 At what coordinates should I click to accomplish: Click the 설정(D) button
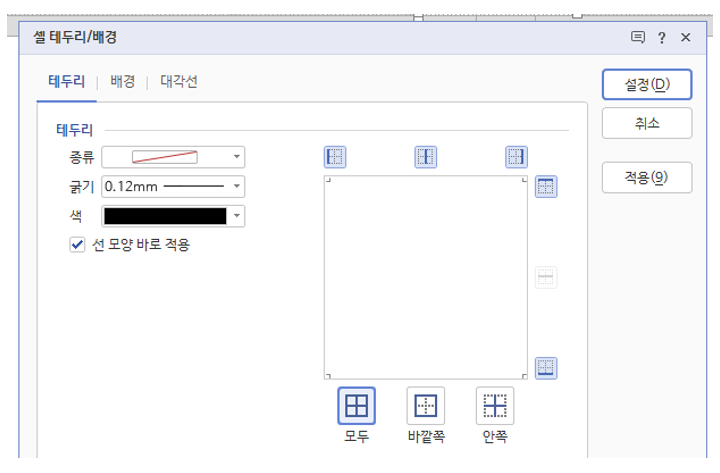pyautogui.click(x=647, y=84)
